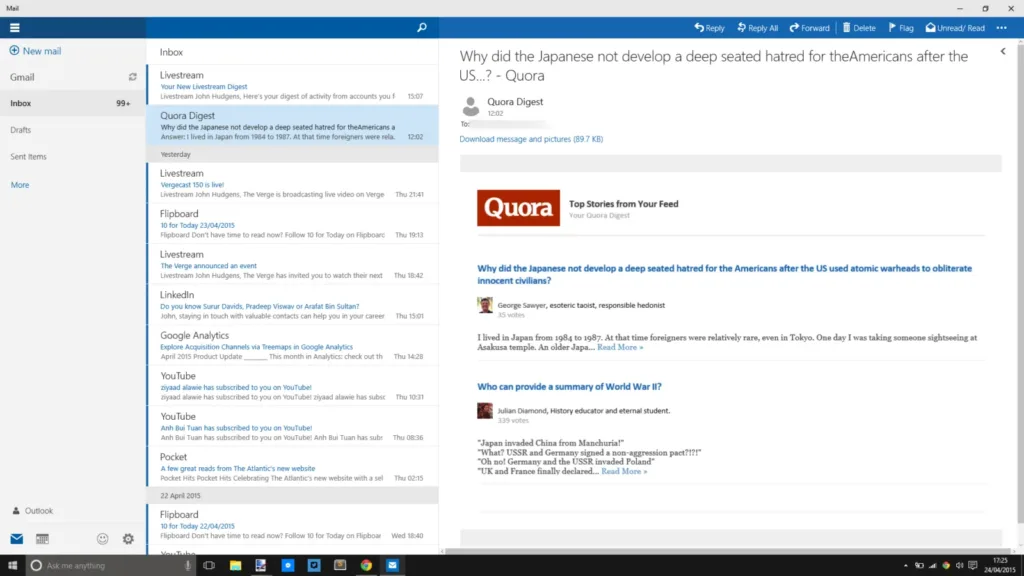
Task: Expand More folders
Action: (20, 185)
